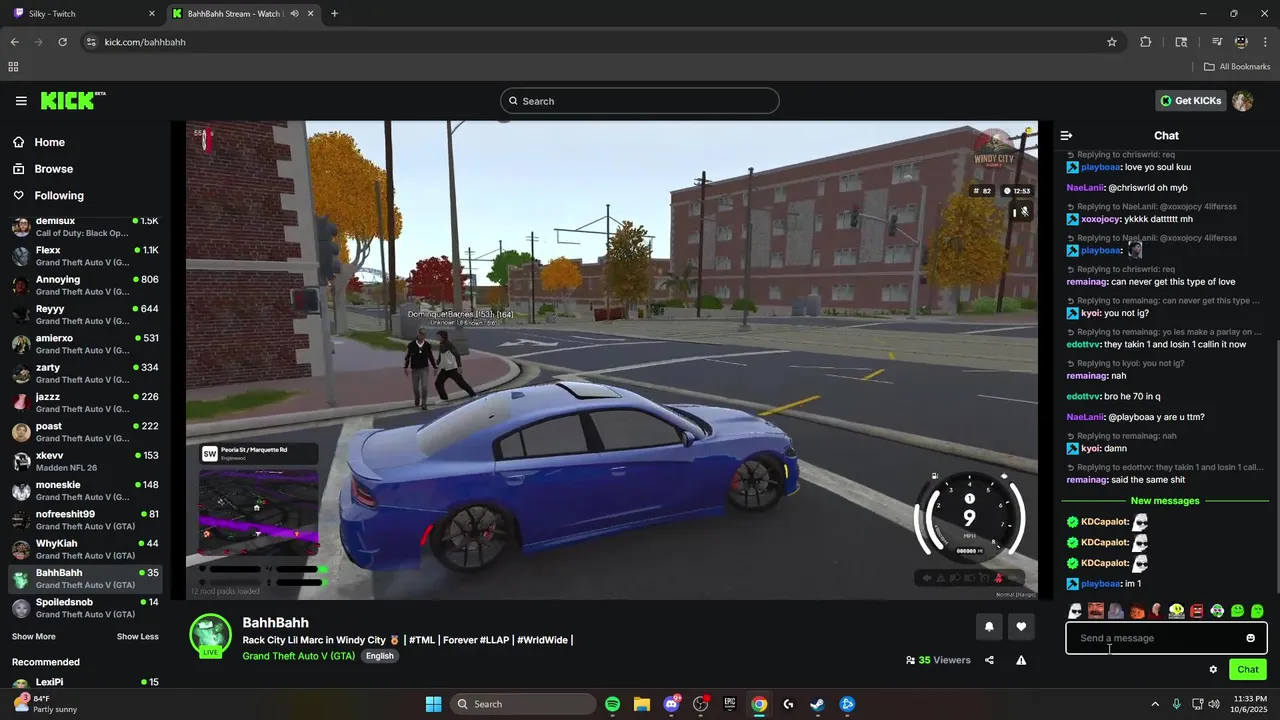Click the BahhBahh channel name heading
The image size is (1280, 720).
(x=275, y=623)
